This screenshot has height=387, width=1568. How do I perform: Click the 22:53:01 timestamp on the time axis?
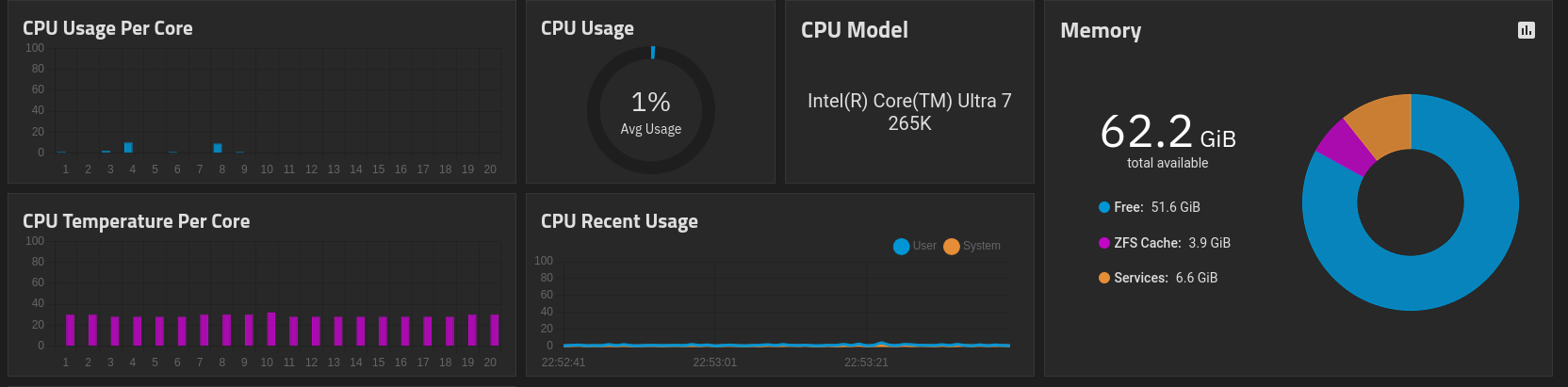click(715, 363)
